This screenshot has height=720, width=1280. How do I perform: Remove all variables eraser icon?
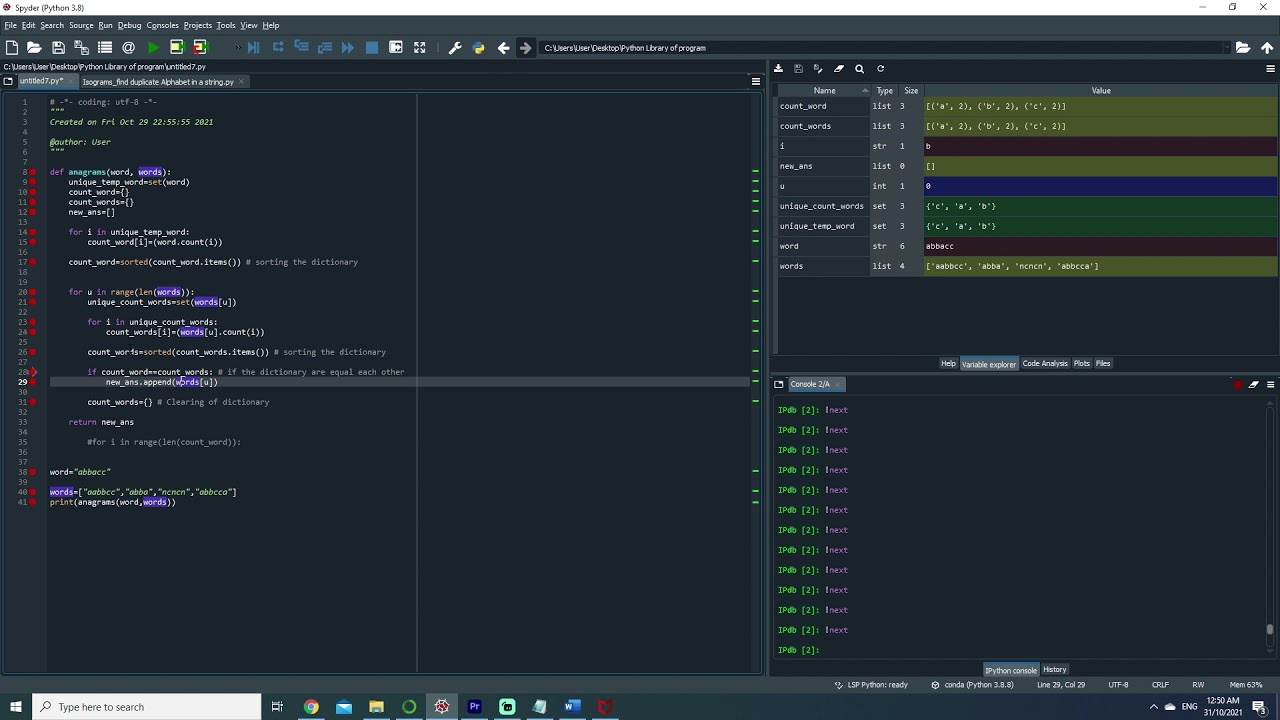(x=839, y=69)
